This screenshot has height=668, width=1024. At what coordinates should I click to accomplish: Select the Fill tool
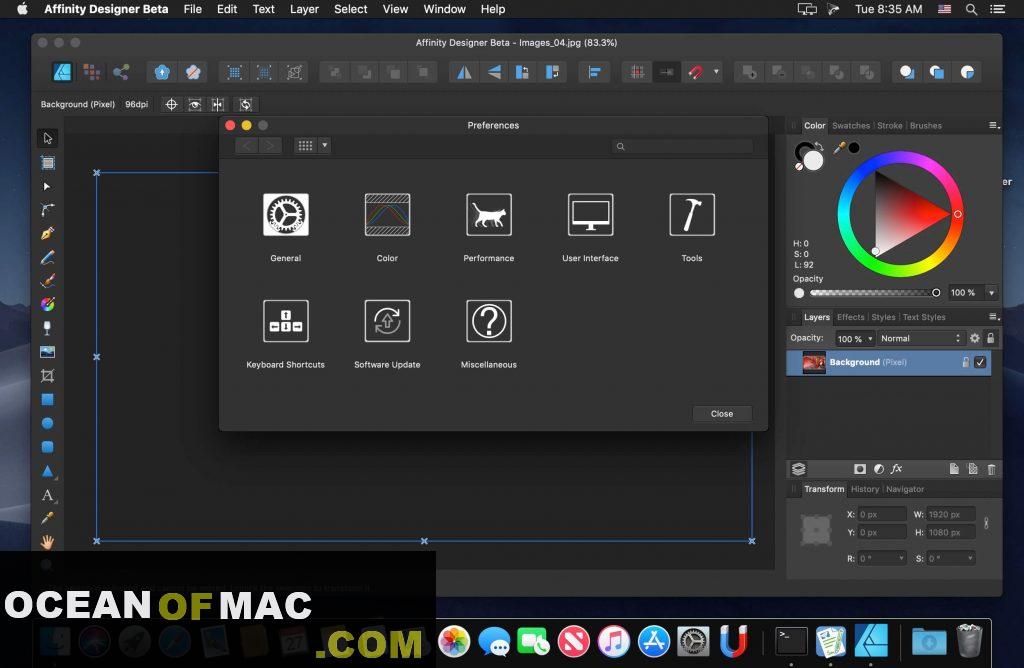[47, 304]
